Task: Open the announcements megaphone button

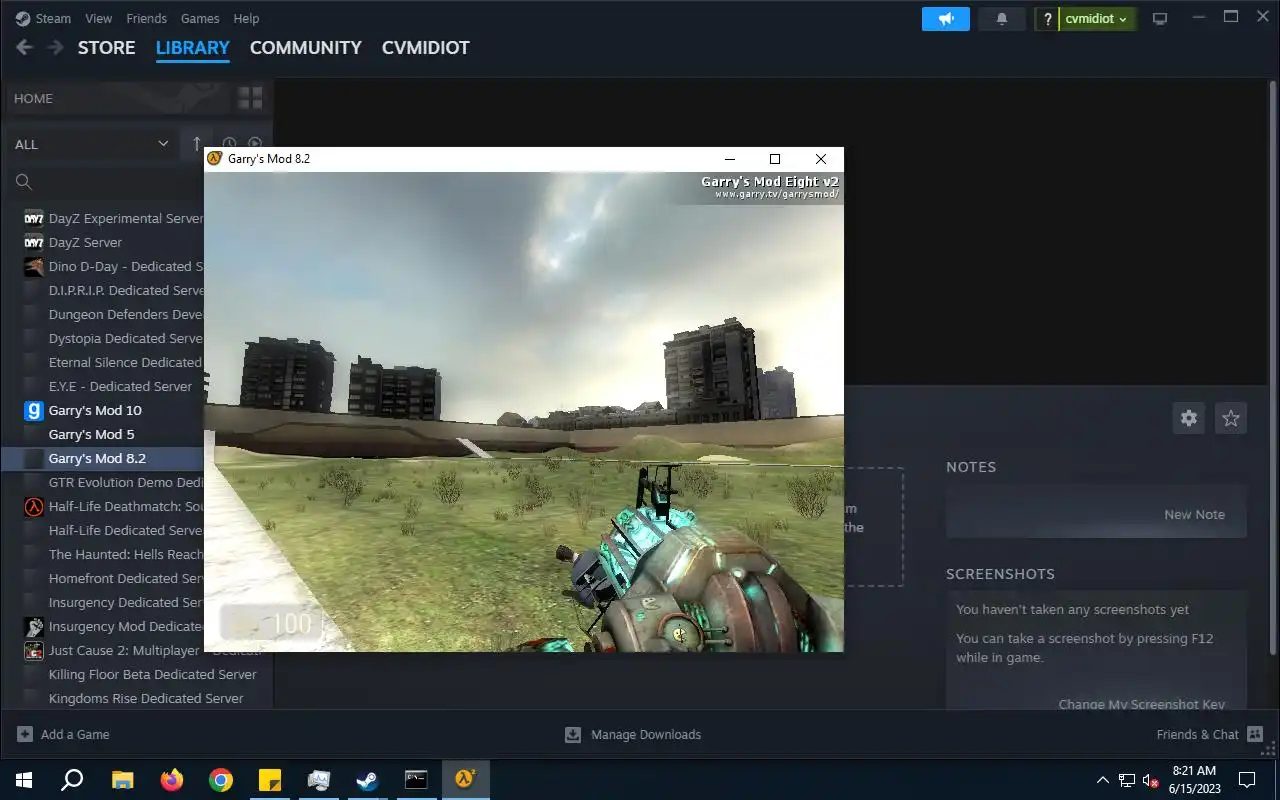Action: [946, 18]
